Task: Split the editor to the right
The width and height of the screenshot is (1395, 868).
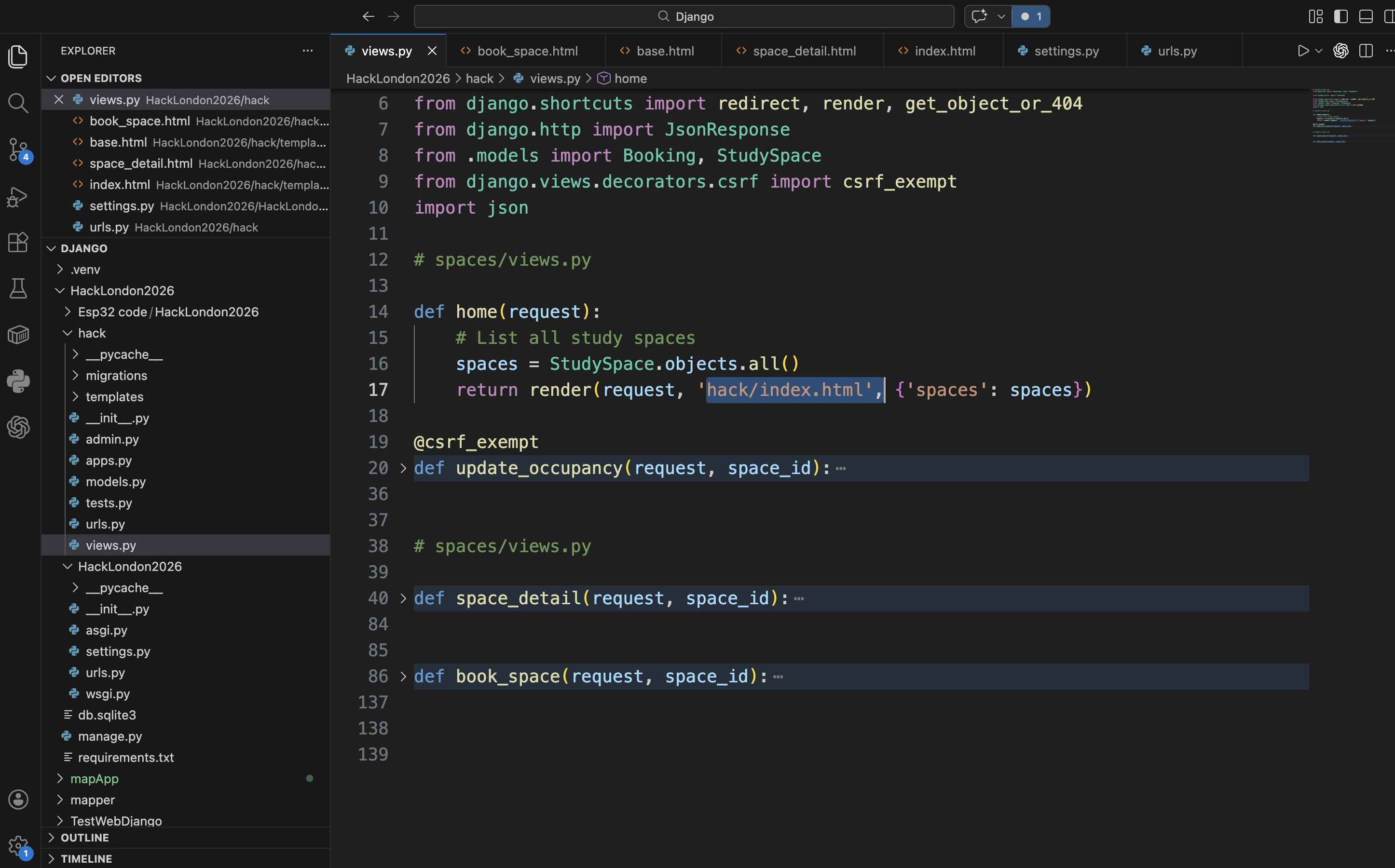Action: (1366, 51)
